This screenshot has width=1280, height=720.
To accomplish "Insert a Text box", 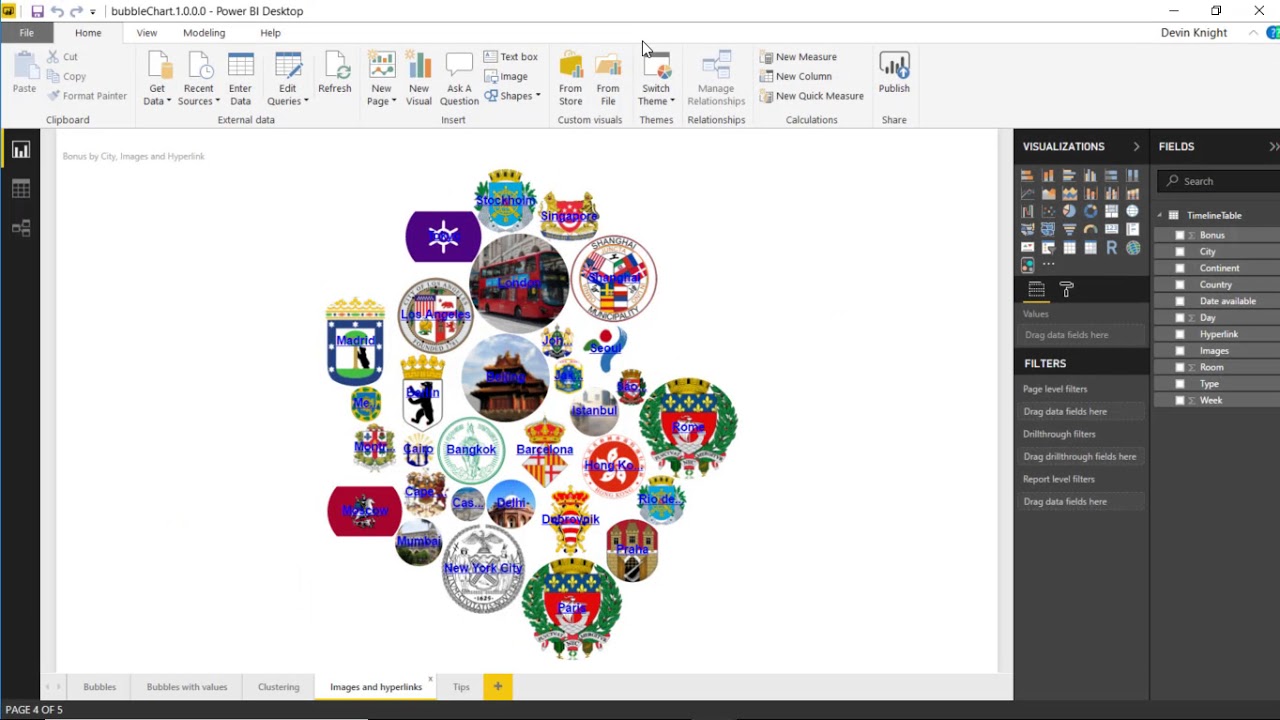I will (511, 57).
